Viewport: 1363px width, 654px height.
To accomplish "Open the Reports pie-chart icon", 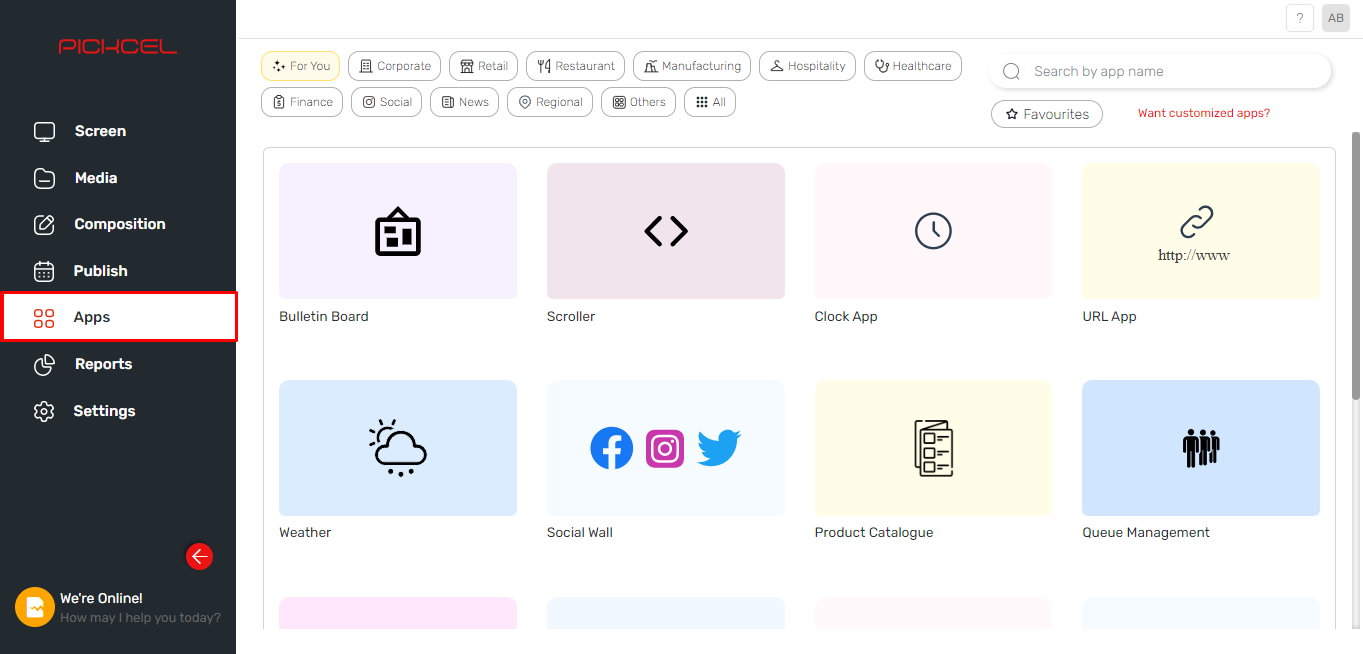I will click(44, 364).
